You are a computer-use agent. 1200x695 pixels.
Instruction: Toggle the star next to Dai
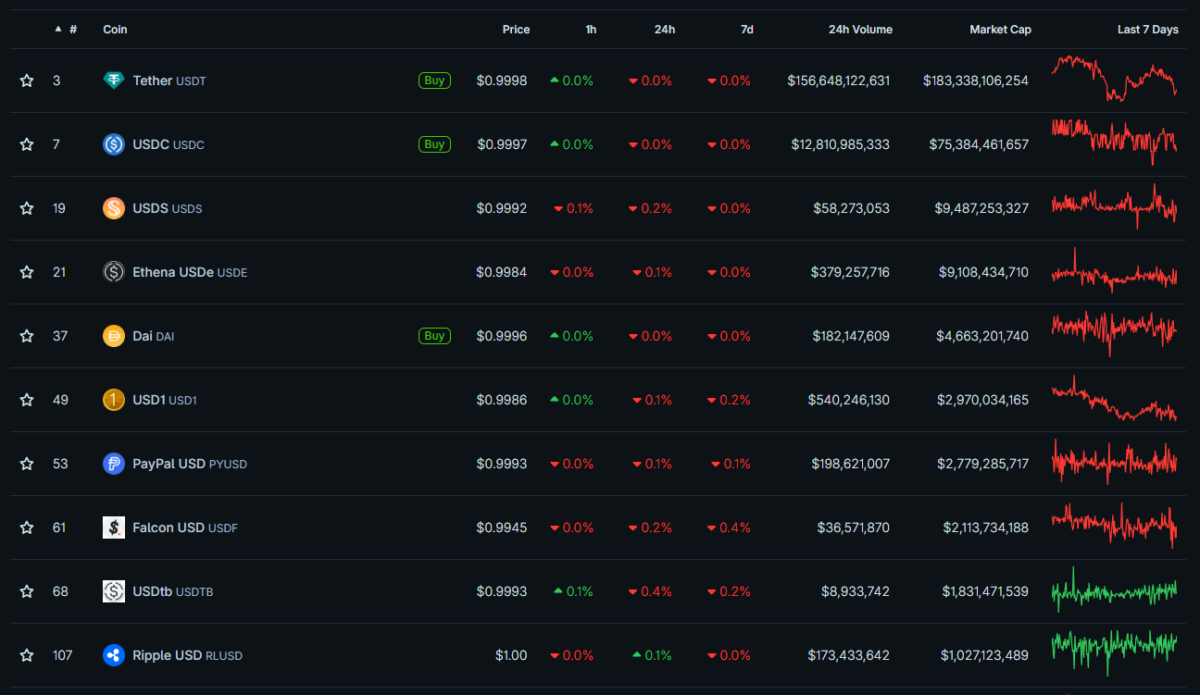(x=26, y=335)
